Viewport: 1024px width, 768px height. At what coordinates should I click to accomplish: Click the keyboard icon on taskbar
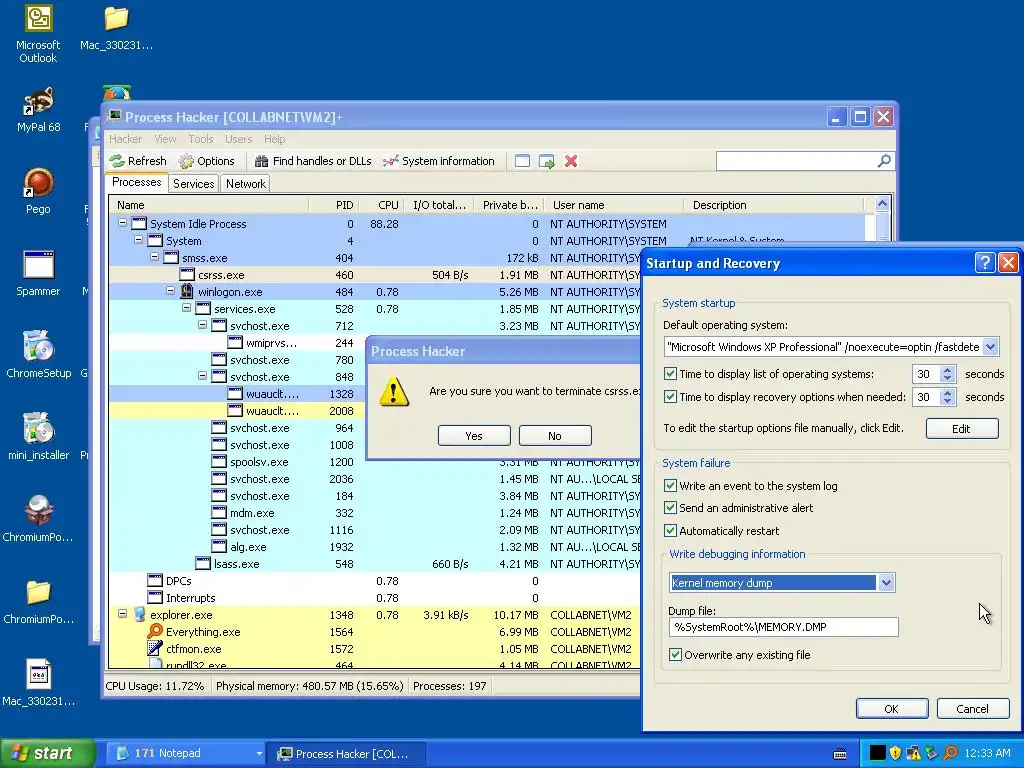[840, 754]
